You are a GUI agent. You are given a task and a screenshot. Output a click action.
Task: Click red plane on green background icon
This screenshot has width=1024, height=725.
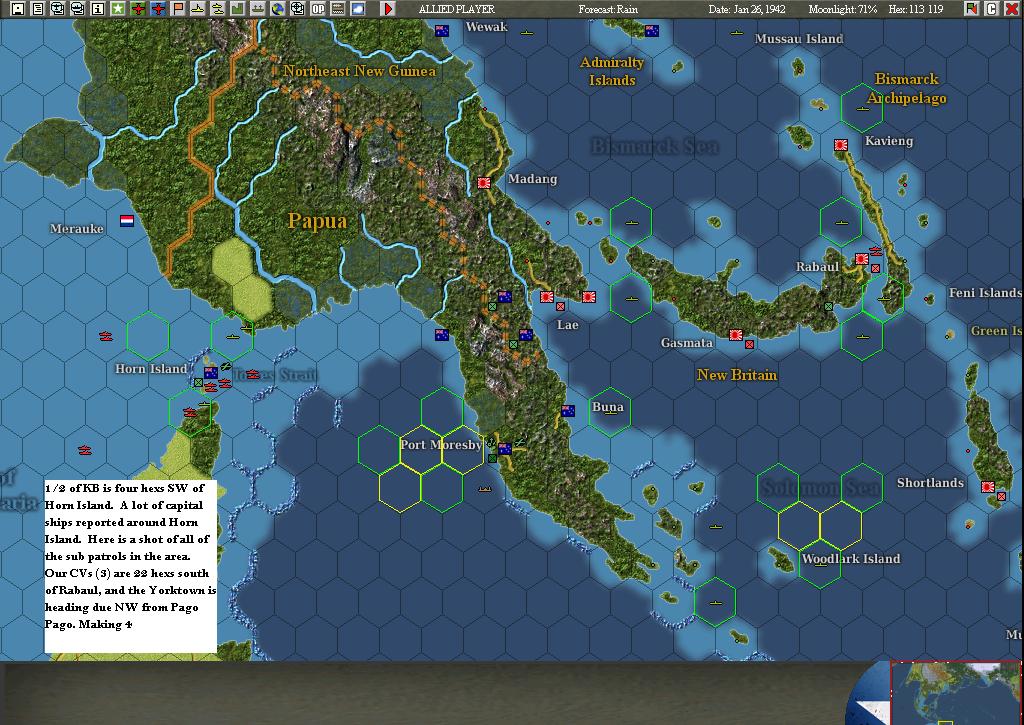138,8
